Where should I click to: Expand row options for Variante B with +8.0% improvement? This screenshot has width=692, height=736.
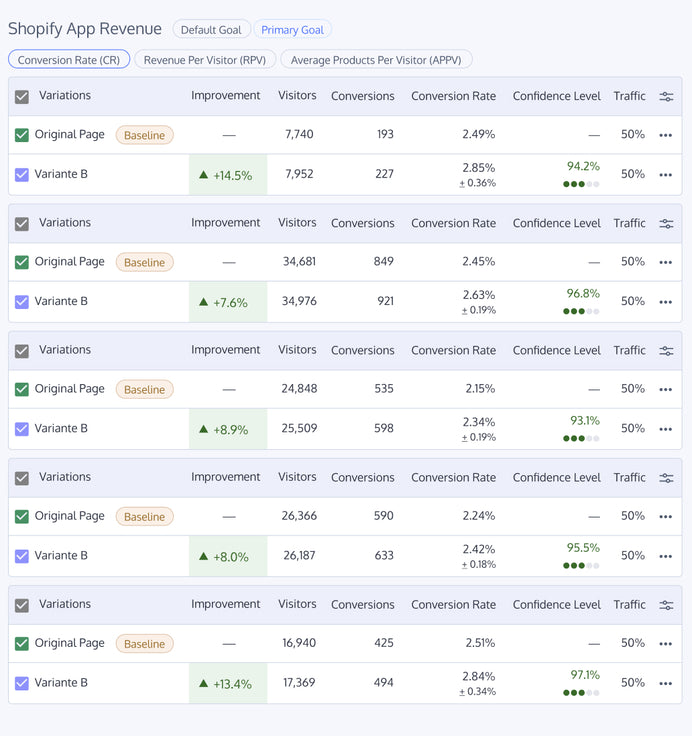[x=666, y=556]
